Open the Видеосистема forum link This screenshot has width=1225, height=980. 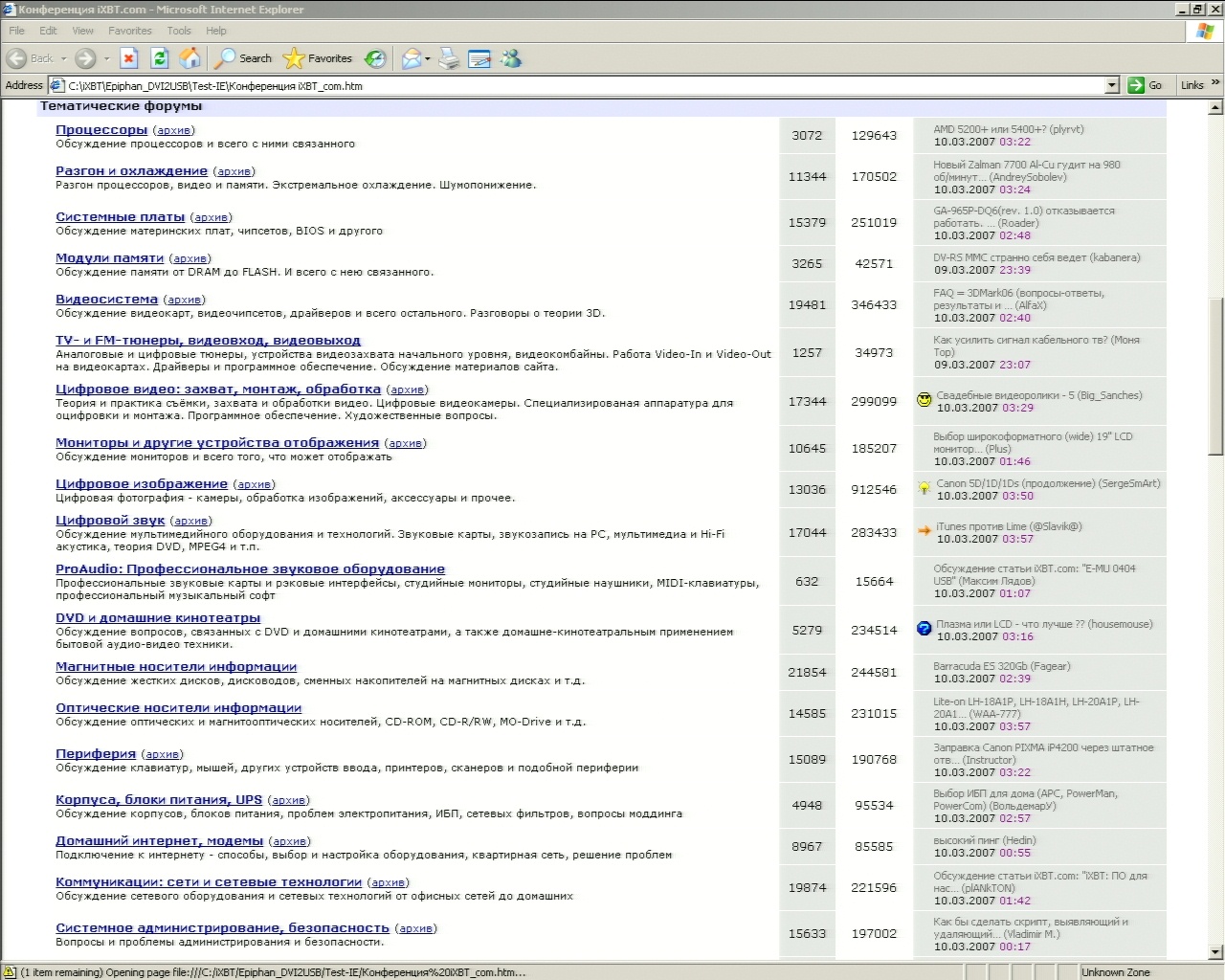(x=106, y=300)
